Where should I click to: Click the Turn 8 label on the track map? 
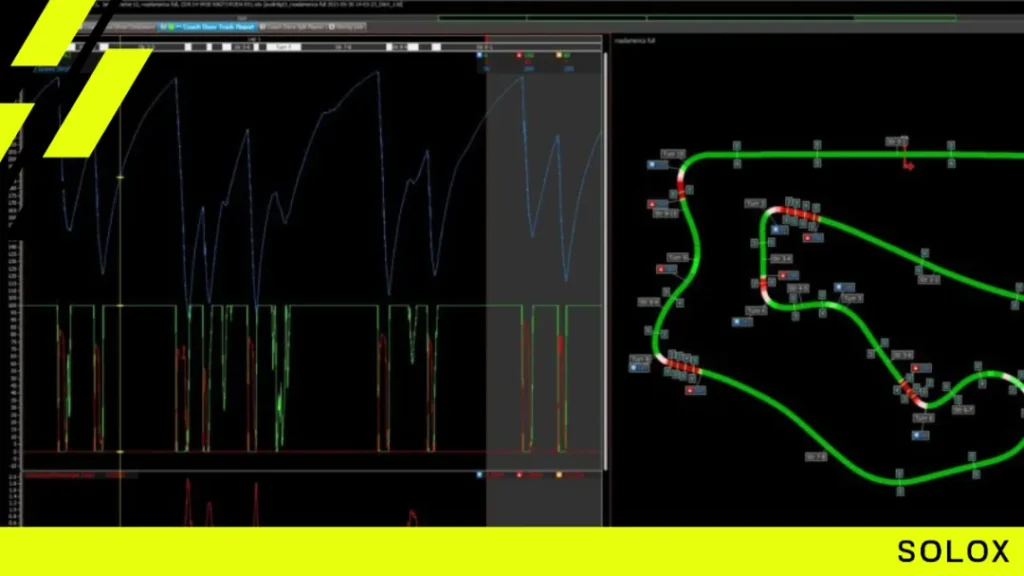point(640,359)
